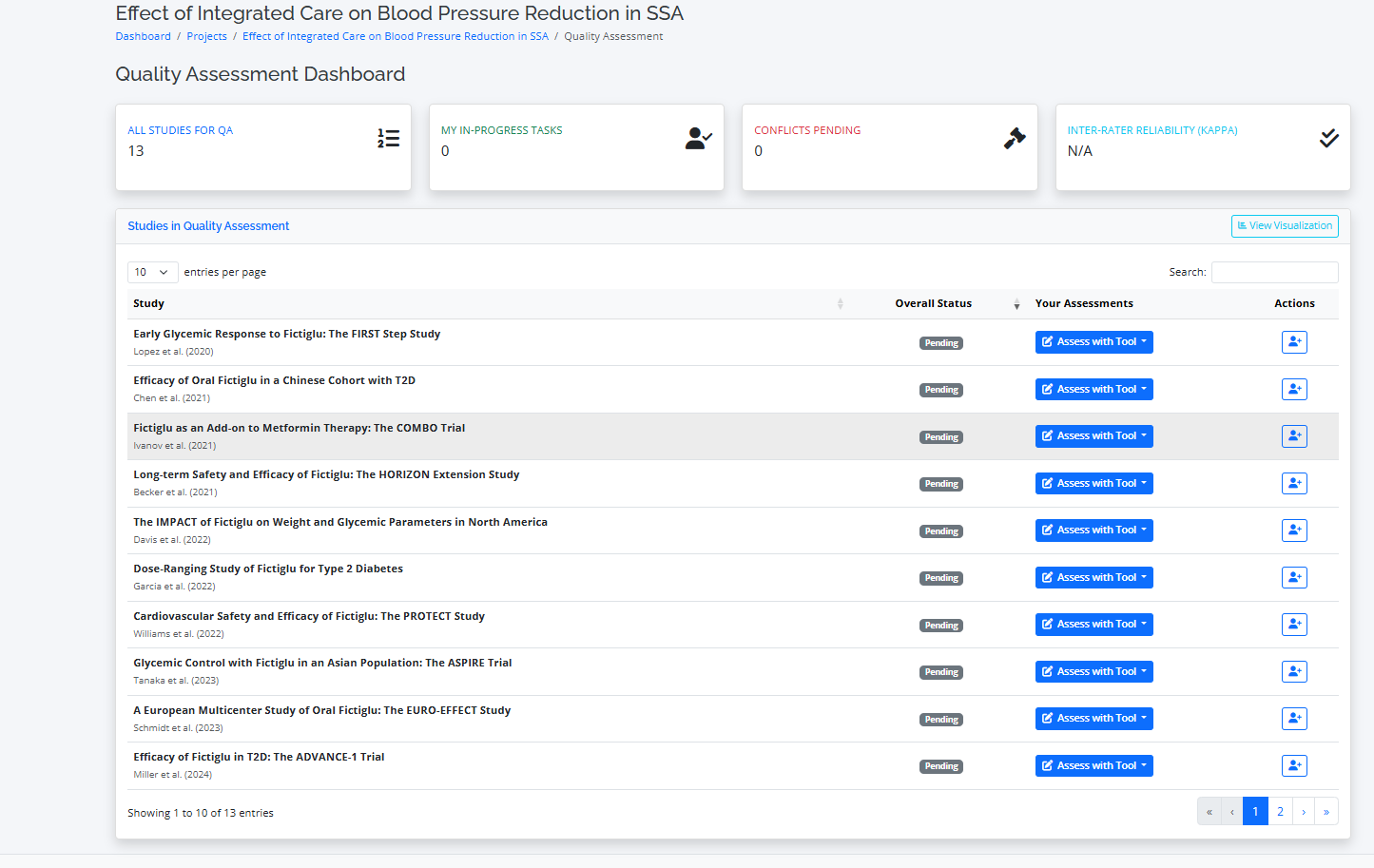
Task: Click assign-user icon for Lopez et al. study
Action: pyautogui.click(x=1294, y=342)
